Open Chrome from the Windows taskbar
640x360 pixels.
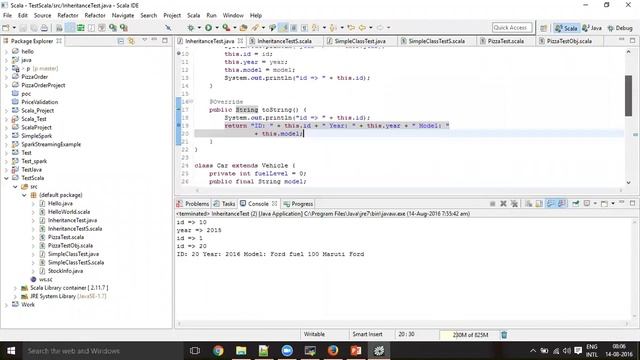[218, 351]
